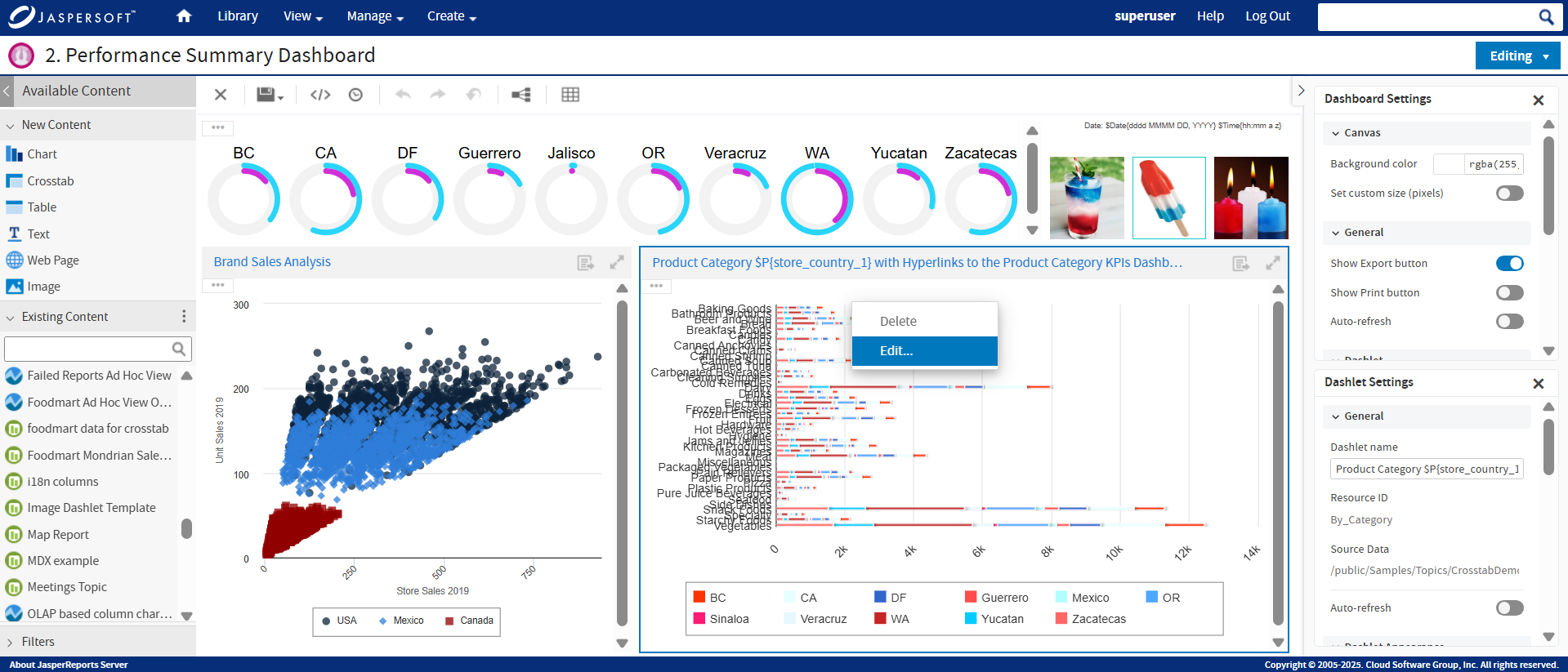This screenshot has height=672, width=1568.
Task: Open the Save disk icon menu
Action: (x=270, y=95)
